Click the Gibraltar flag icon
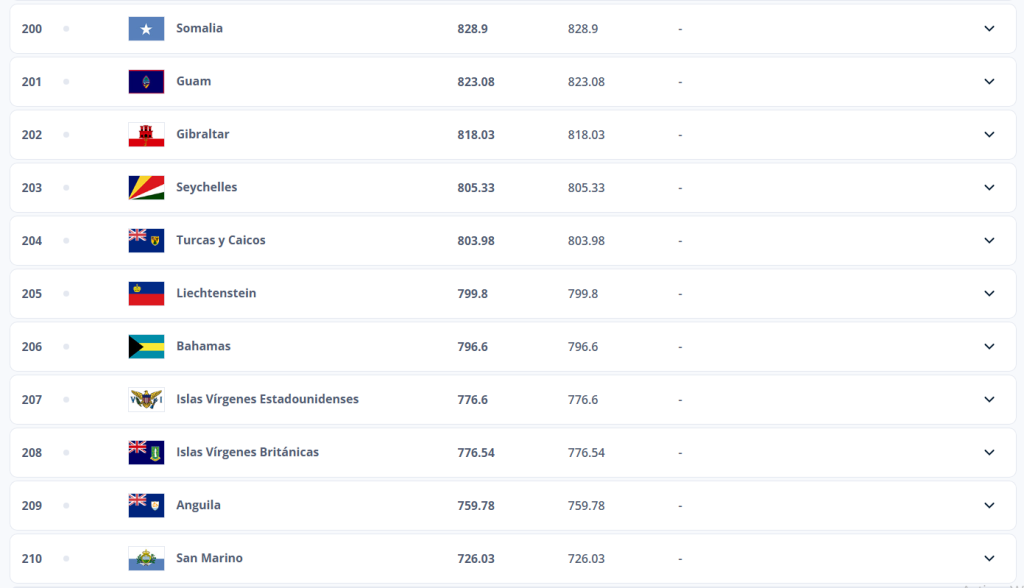The image size is (1024, 588). 146,135
